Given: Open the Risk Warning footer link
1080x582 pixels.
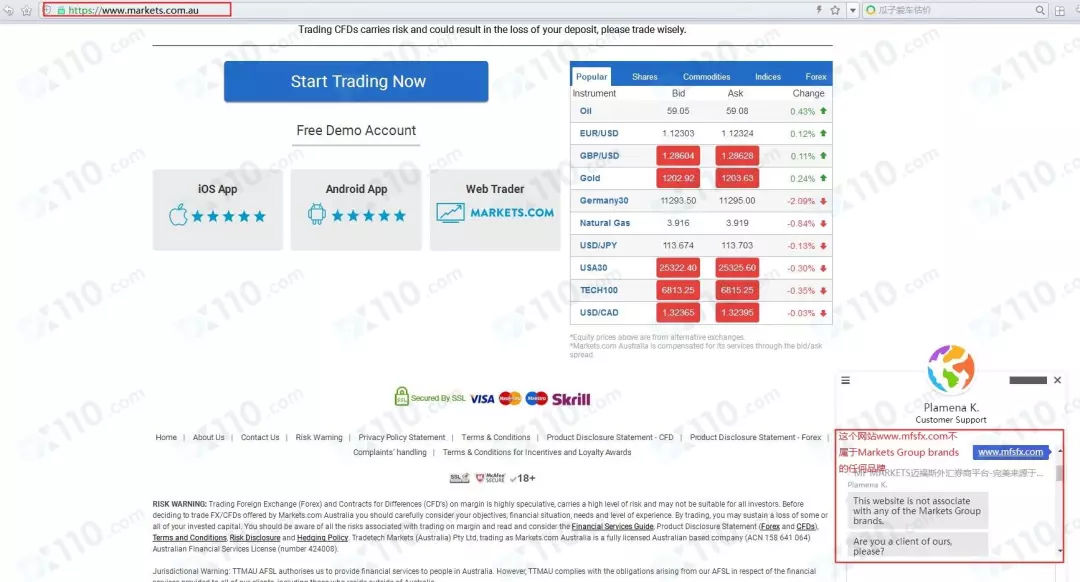Looking at the screenshot, I should tap(319, 437).
